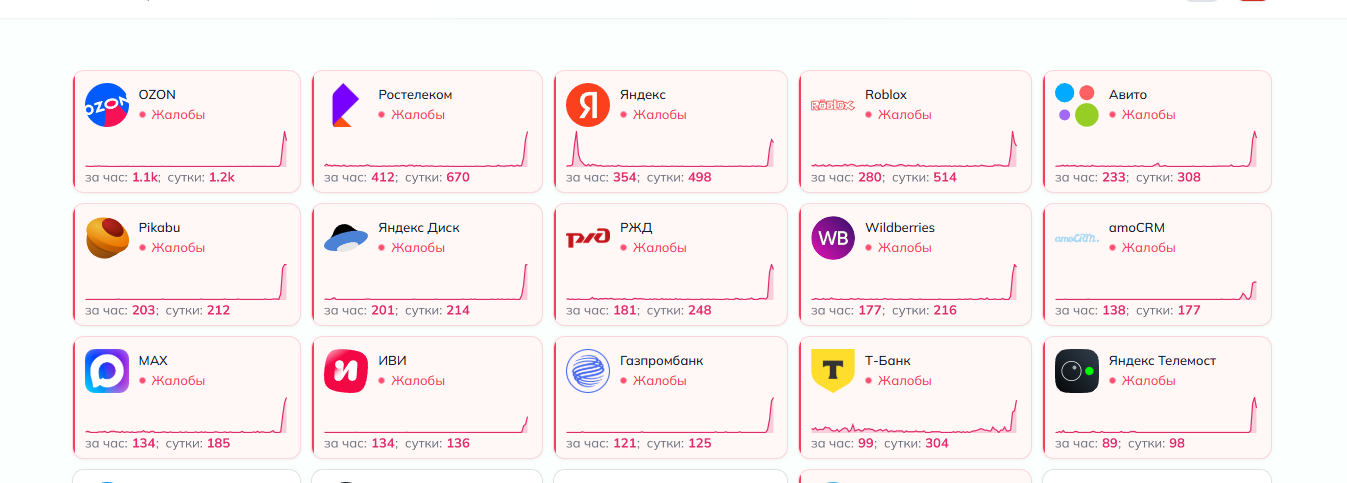Open the Авито colored dots logo
This screenshot has width=1347, height=483.
tap(1077, 105)
